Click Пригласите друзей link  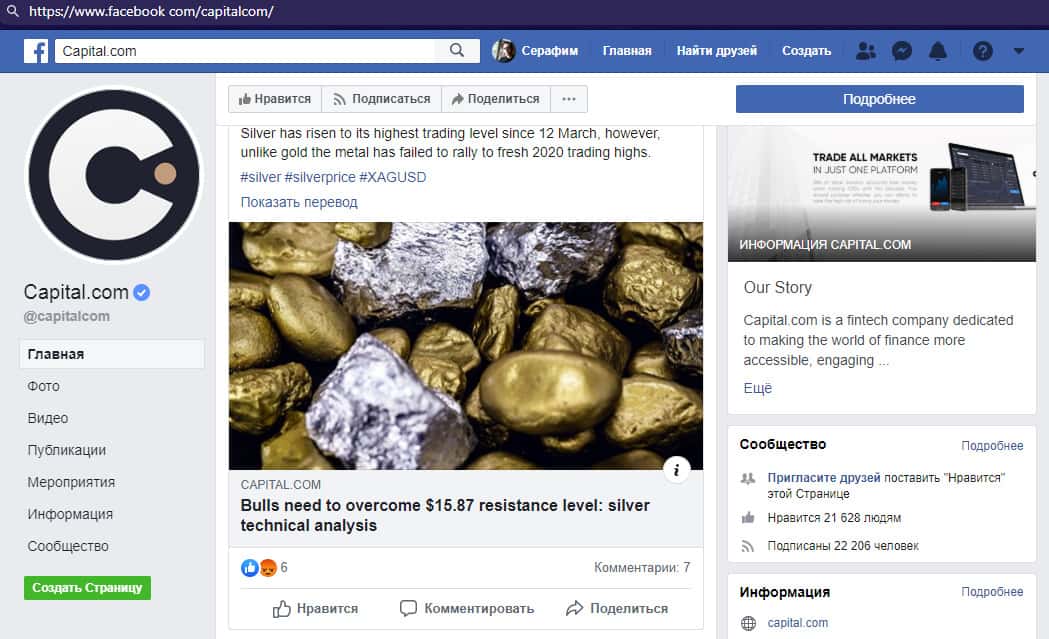[824, 478]
